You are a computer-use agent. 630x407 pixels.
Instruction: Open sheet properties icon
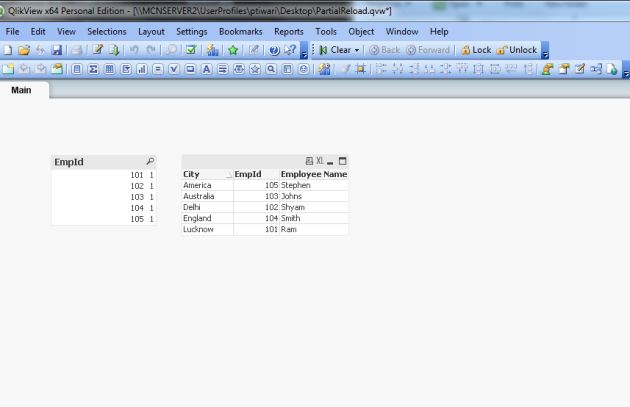pos(57,69)
